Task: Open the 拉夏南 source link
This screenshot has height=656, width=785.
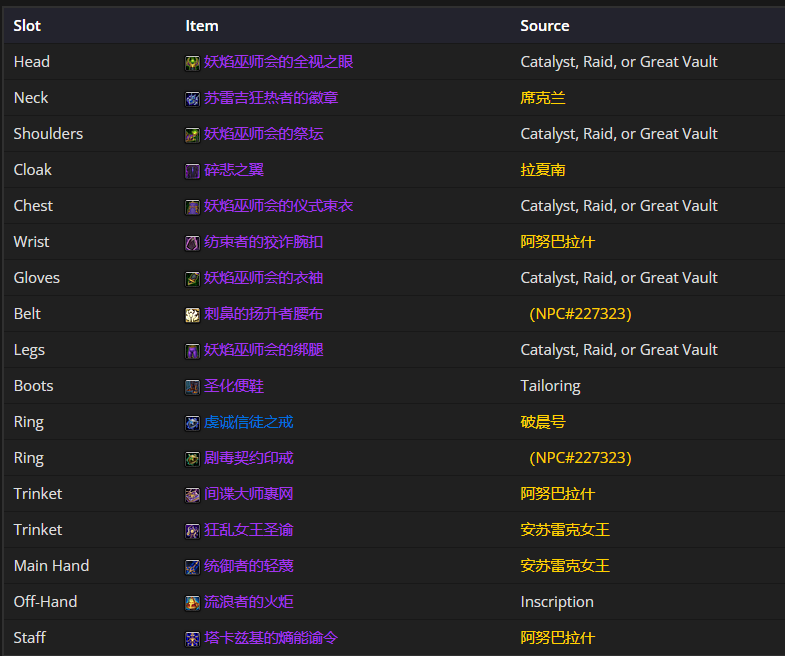Action: point(543,170)
